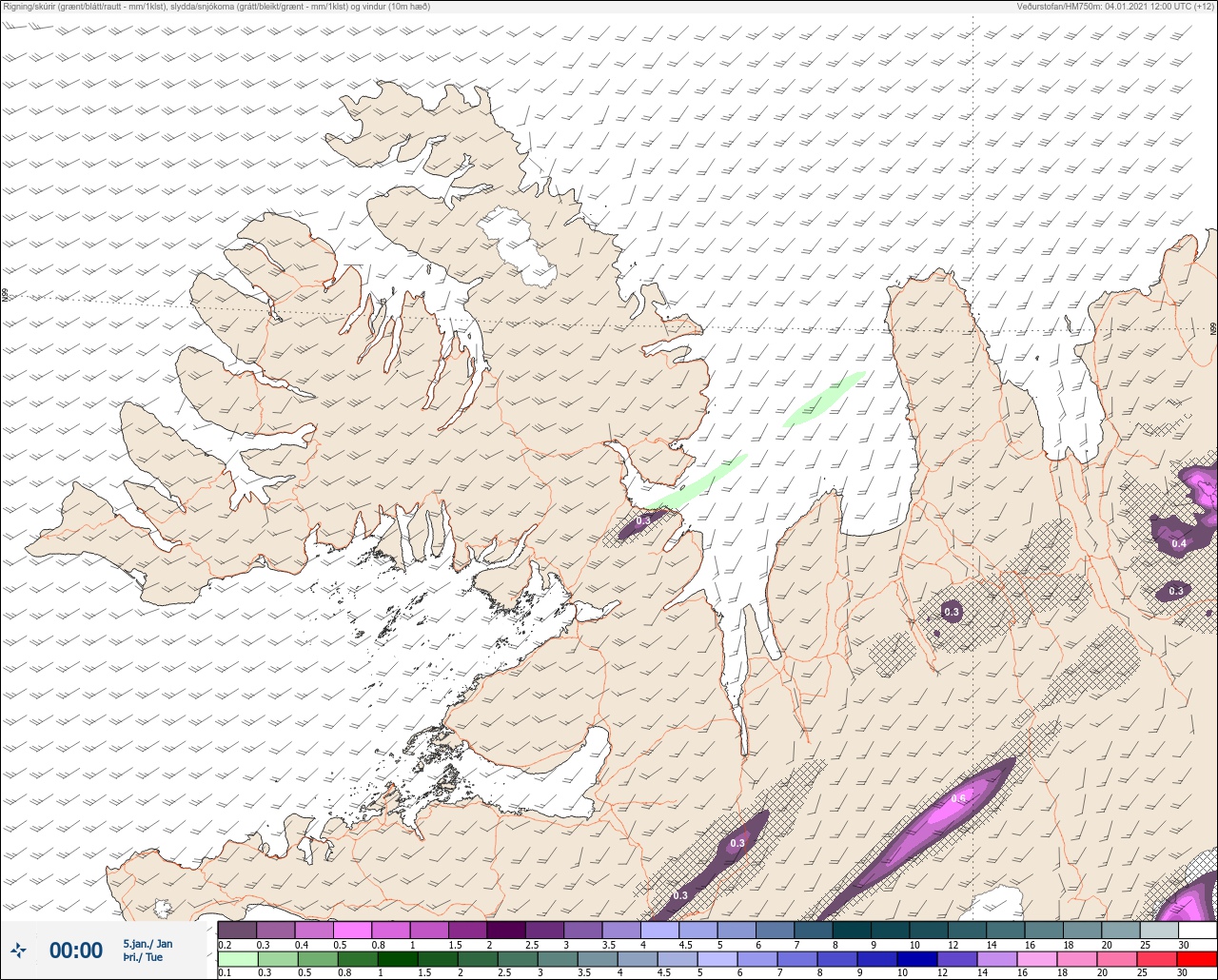Image resolution: width=1218 pixels, height=980 pixels.
Task: Click the Rigning/skúrir map title text
Action: click(x=216, y=6)
